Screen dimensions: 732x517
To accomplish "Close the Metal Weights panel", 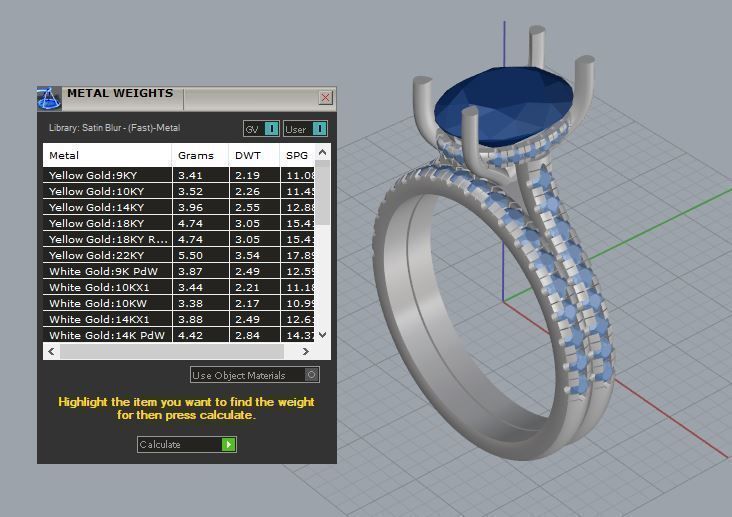I will click(x=325, y=98).
